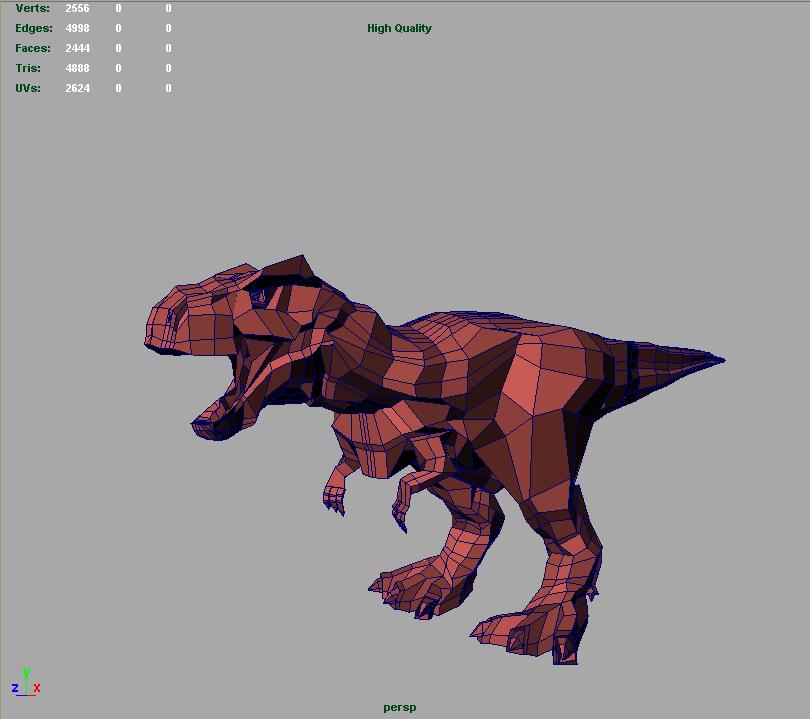Click the 'UVs:' heads-up display label
This screenshot has height=719, width=810.
28,88
